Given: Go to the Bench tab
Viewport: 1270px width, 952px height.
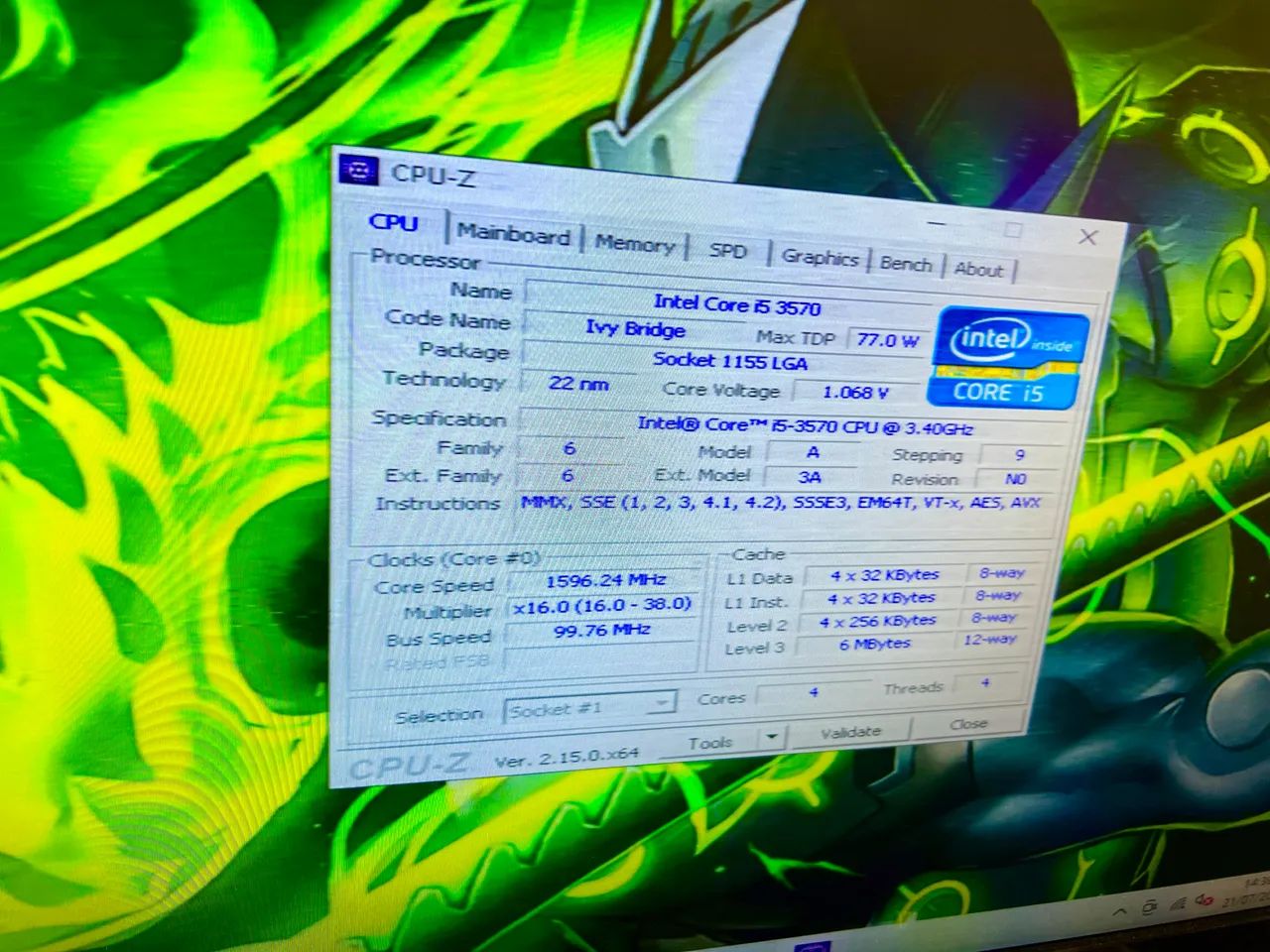Looking at the screenshot, I should pos(906,264).
